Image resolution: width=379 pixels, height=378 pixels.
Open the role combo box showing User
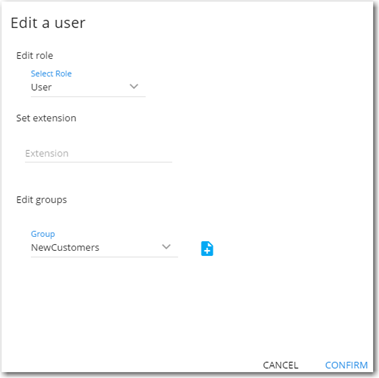click(88, 87)
